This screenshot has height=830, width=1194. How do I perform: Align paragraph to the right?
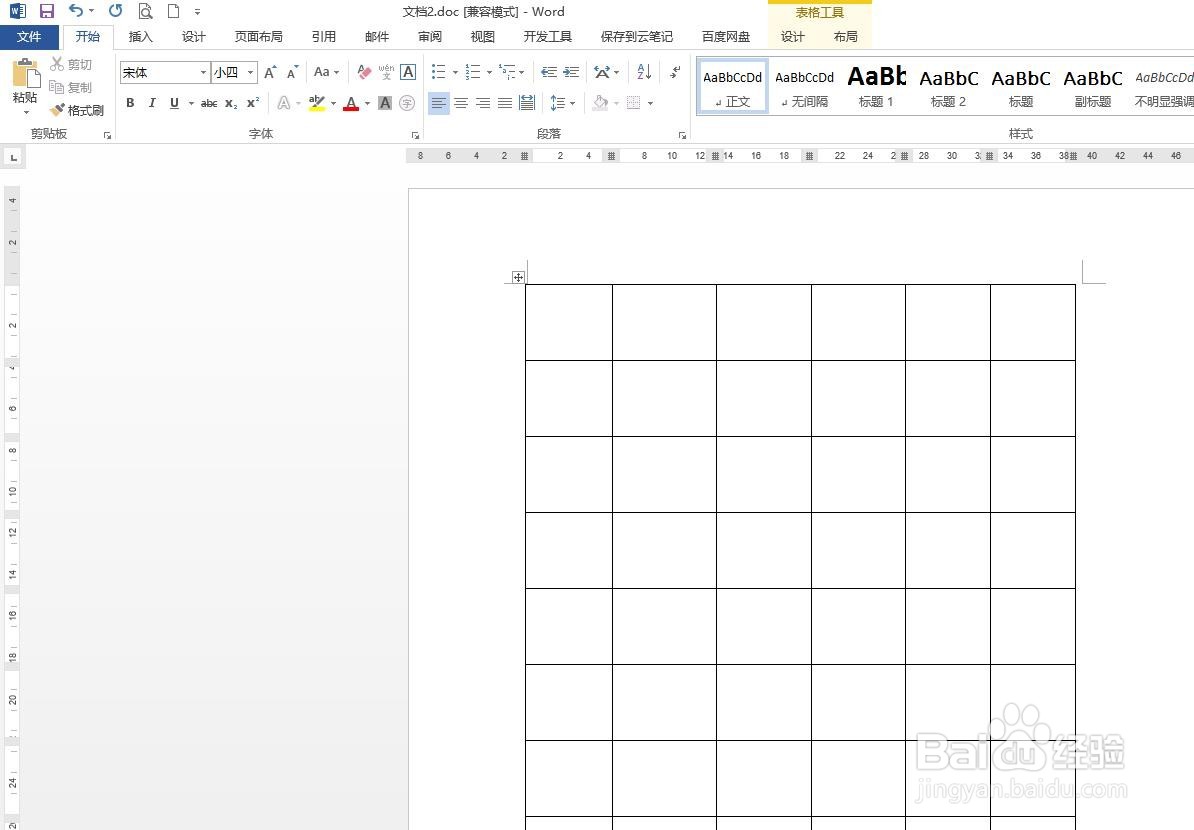click(483, 103)
